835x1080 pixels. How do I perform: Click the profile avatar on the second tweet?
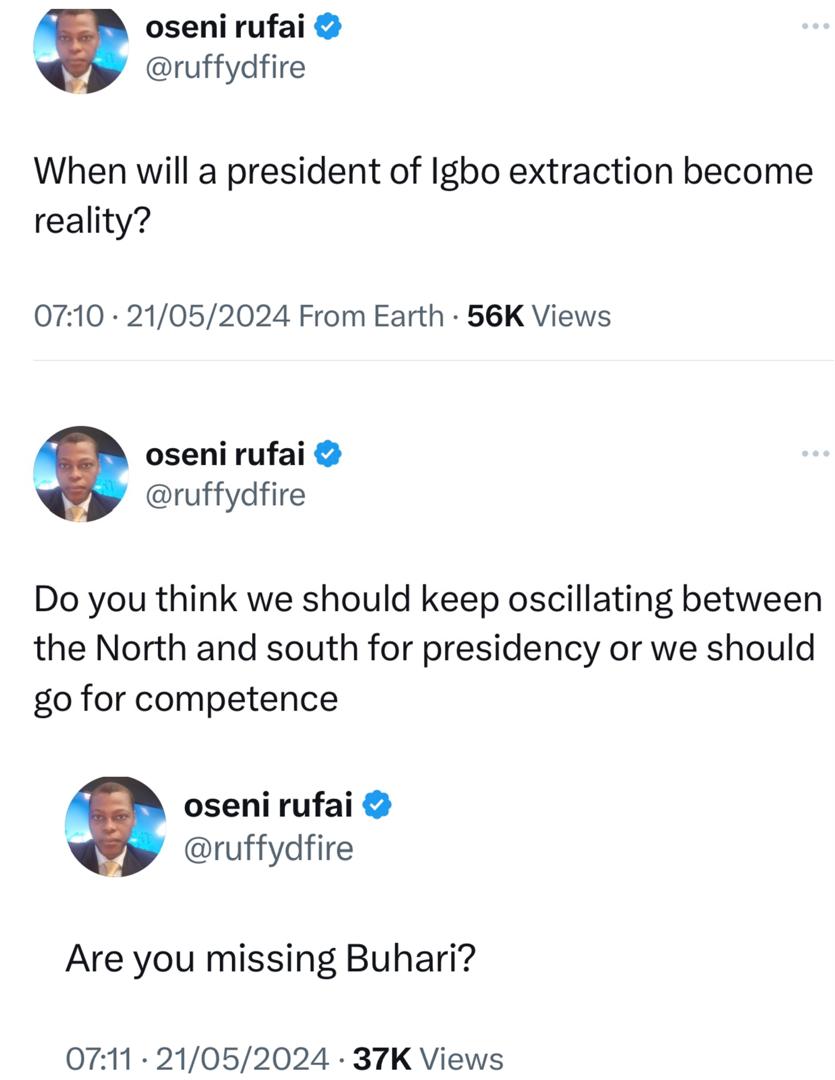pos(80,473)
